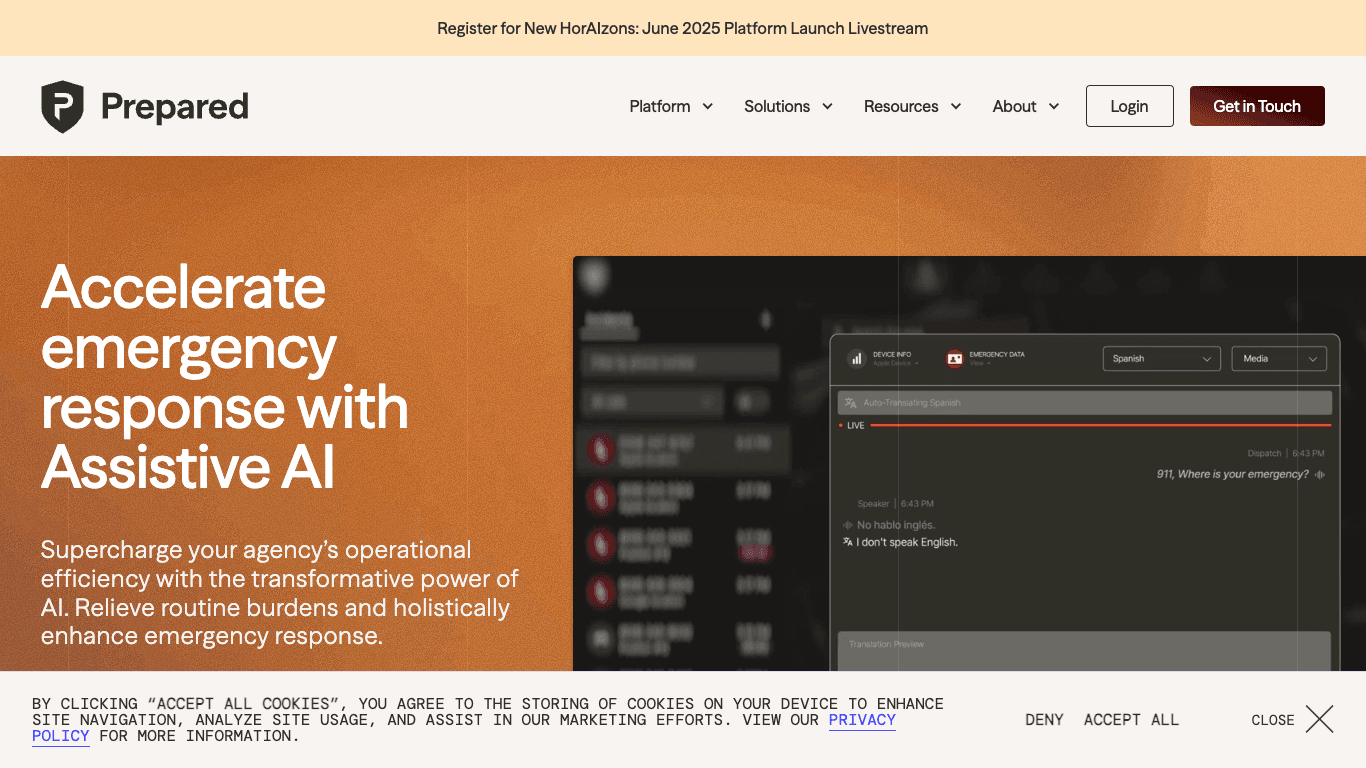Click the 'Supercharge your agency's operational' paragraph

pos(280,593)
